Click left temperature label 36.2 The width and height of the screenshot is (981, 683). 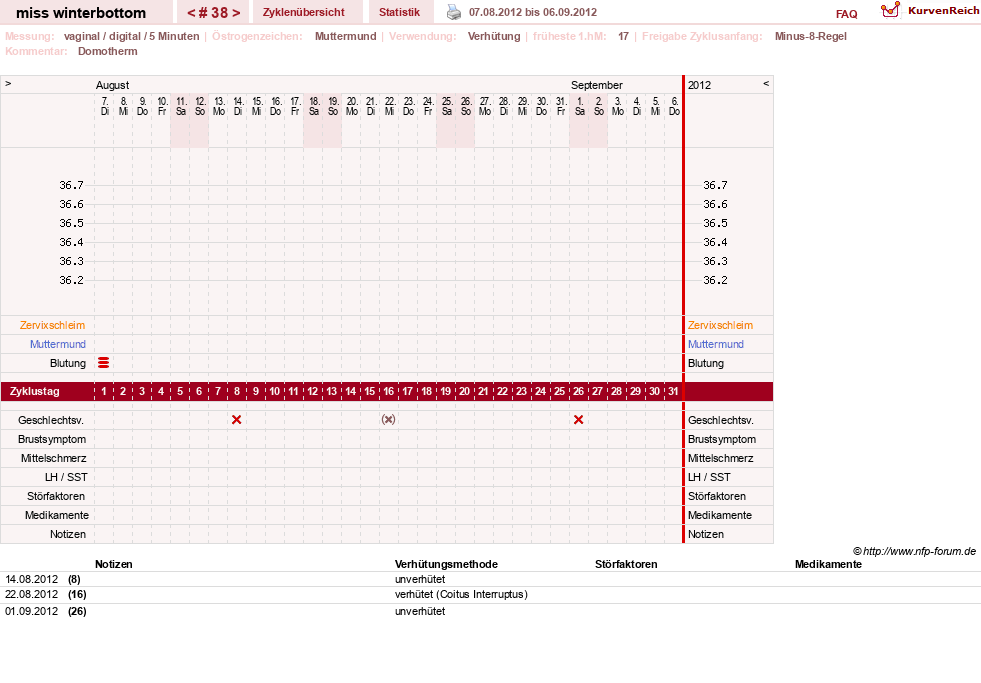(x=71, y=280)
